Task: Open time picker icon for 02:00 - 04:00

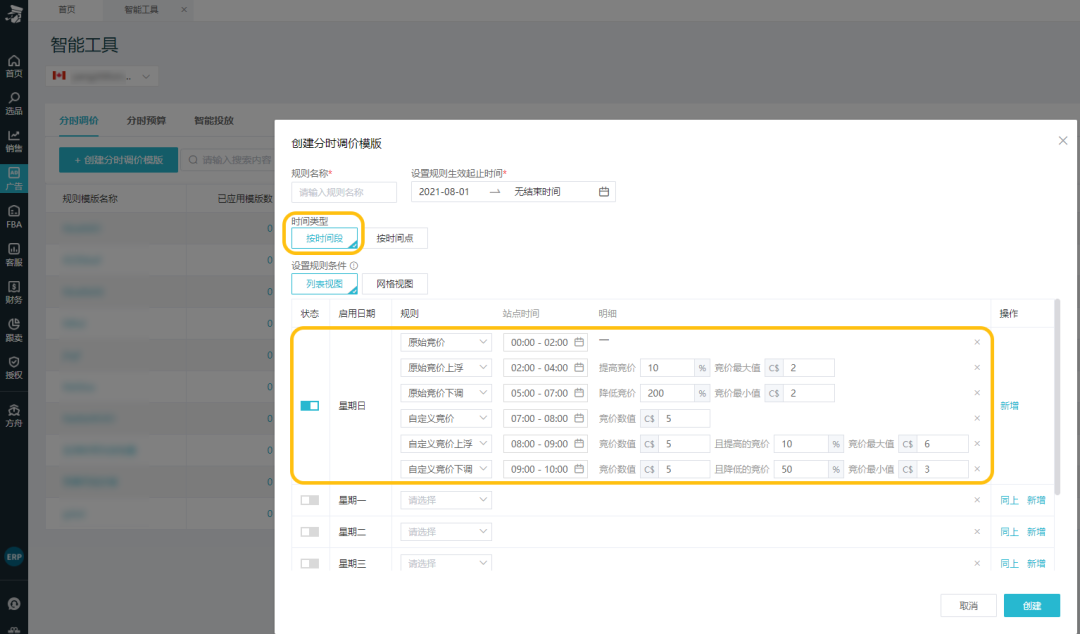Action: coord(579,367)
